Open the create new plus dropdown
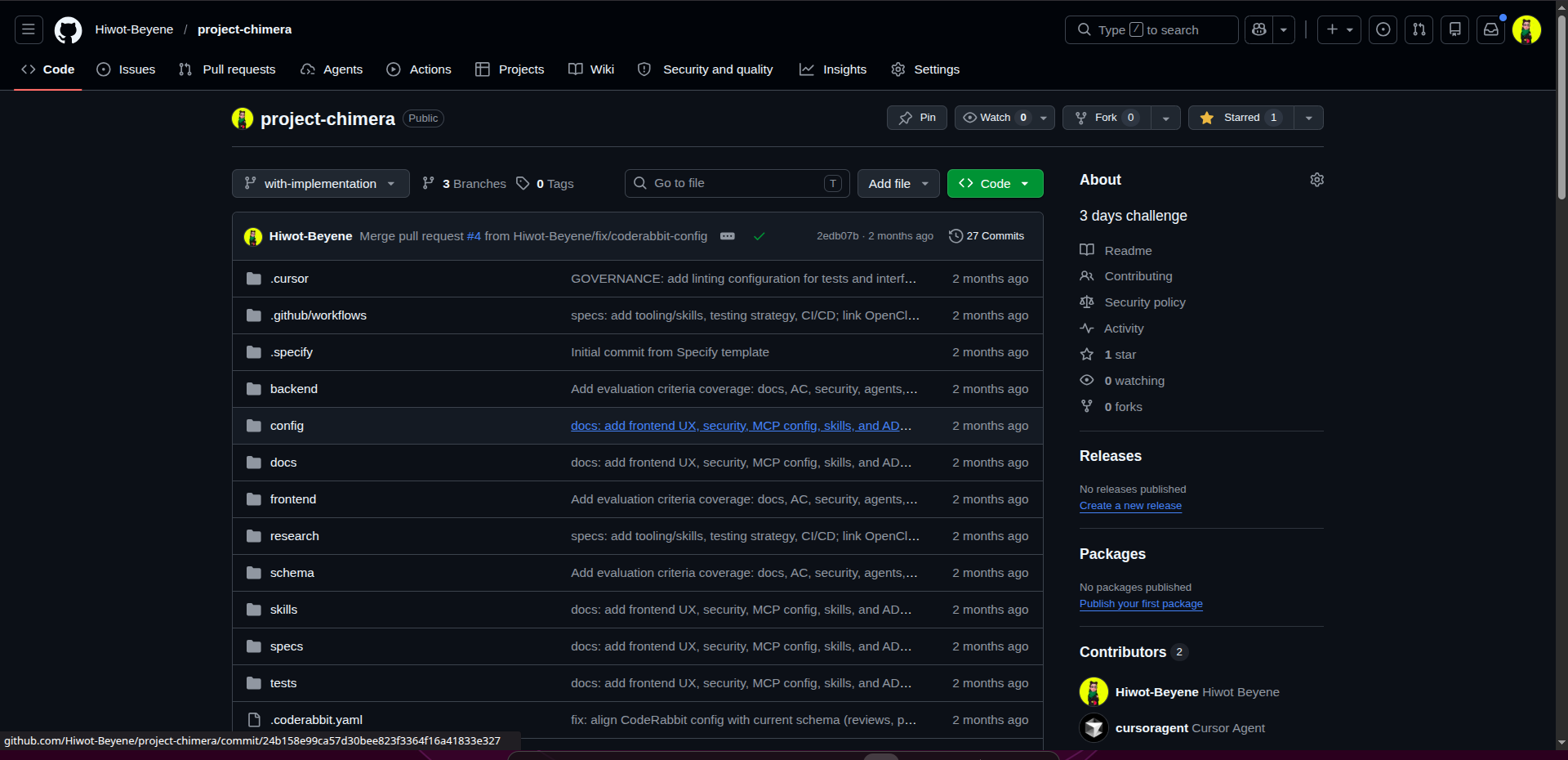The width and height of the screenshot is (1568, 760). point(1339,29)
